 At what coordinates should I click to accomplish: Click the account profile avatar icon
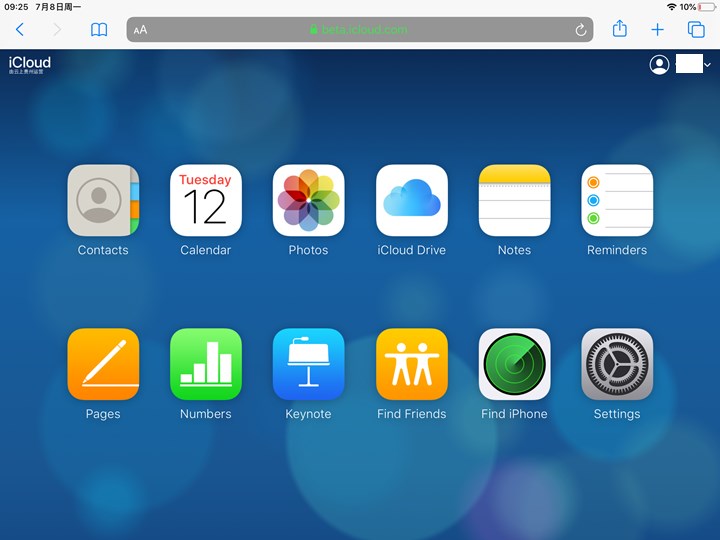click(x=659, y=65)
